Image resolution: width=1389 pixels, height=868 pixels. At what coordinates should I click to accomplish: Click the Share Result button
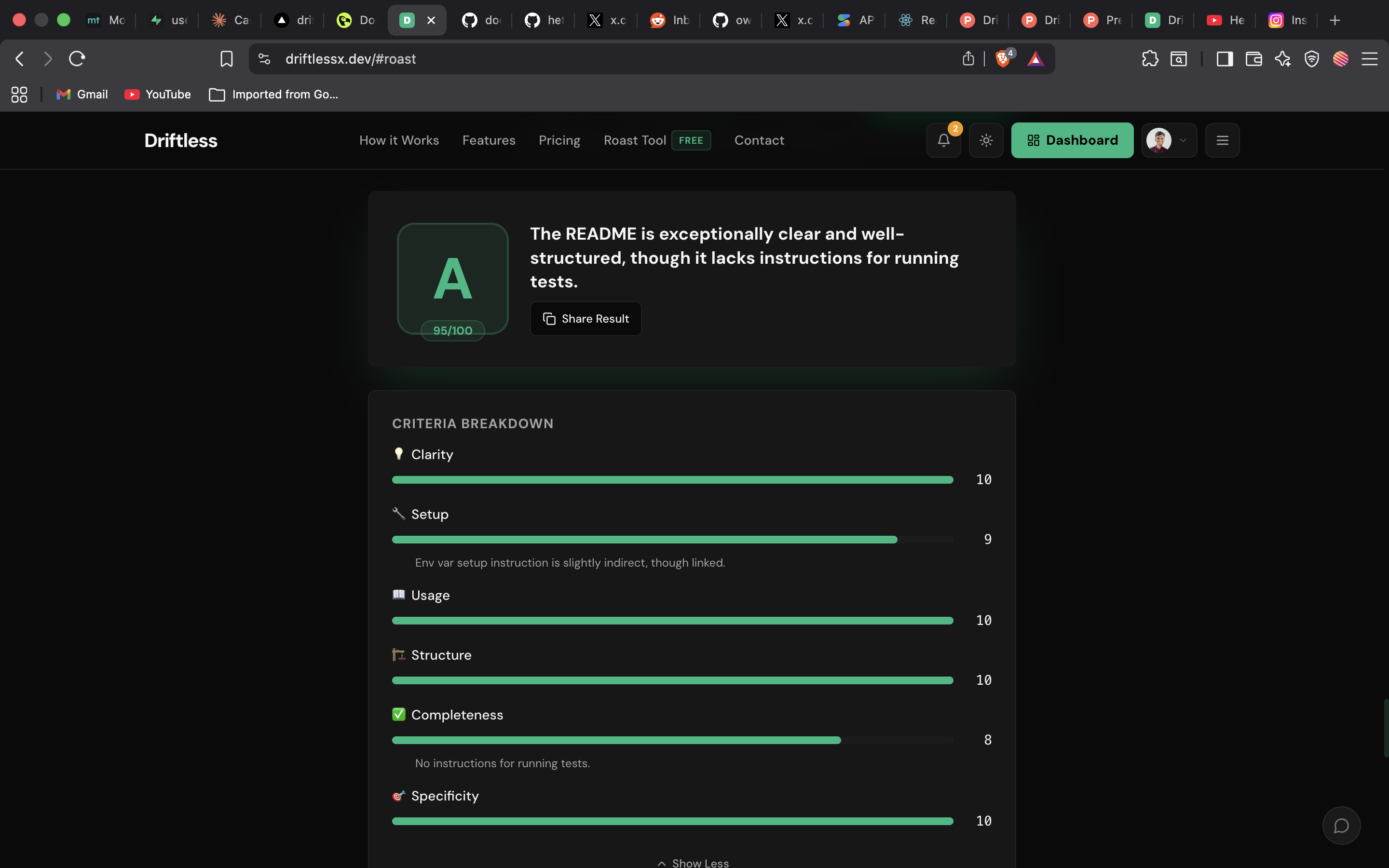(x=586, y=319)
